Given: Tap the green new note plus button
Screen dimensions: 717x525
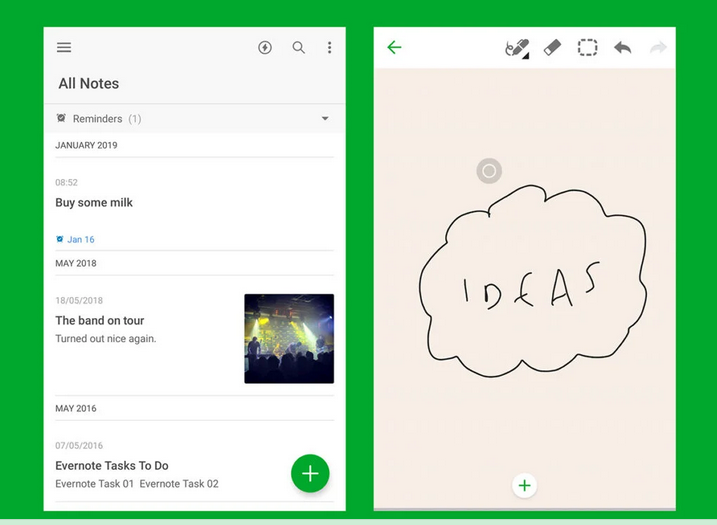Looking at the screenshot, I should tap(310, 473).
